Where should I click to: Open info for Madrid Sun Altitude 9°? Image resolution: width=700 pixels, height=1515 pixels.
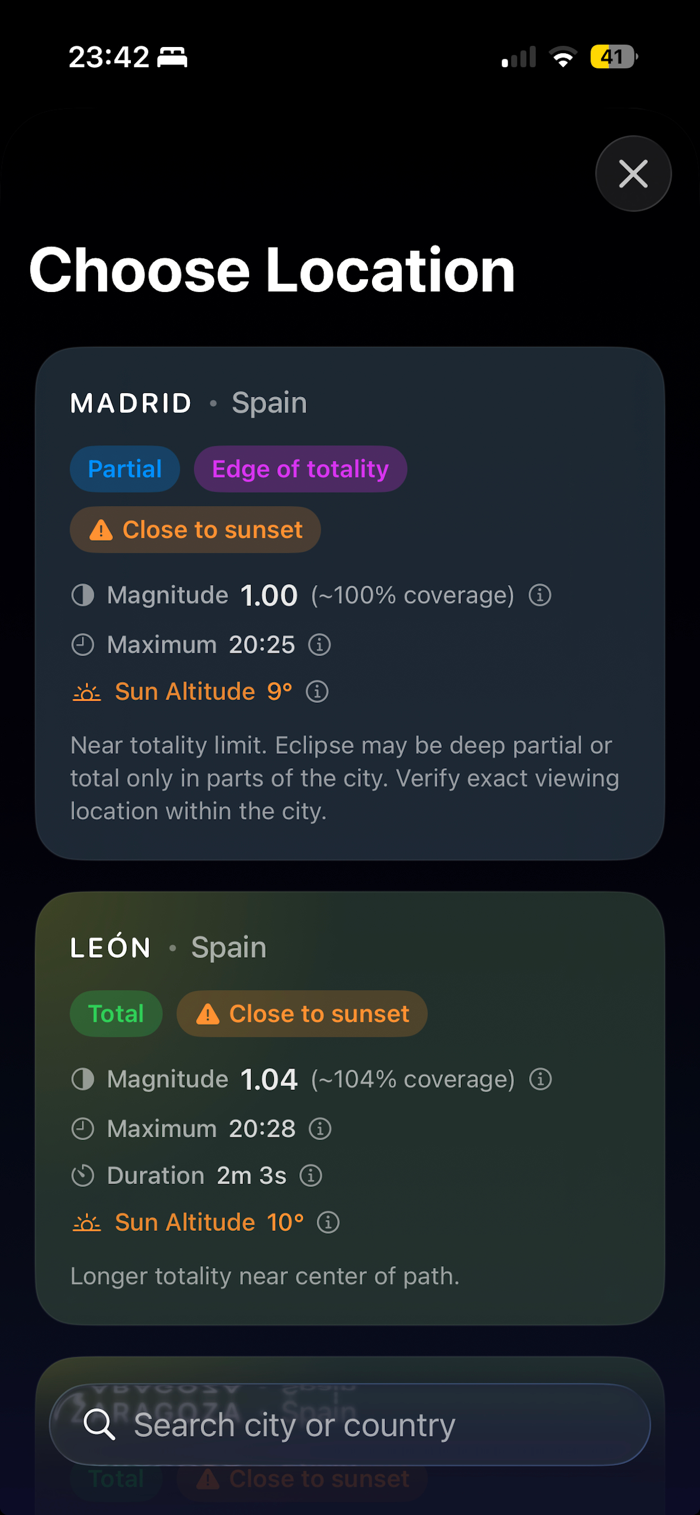click(317, 691)
